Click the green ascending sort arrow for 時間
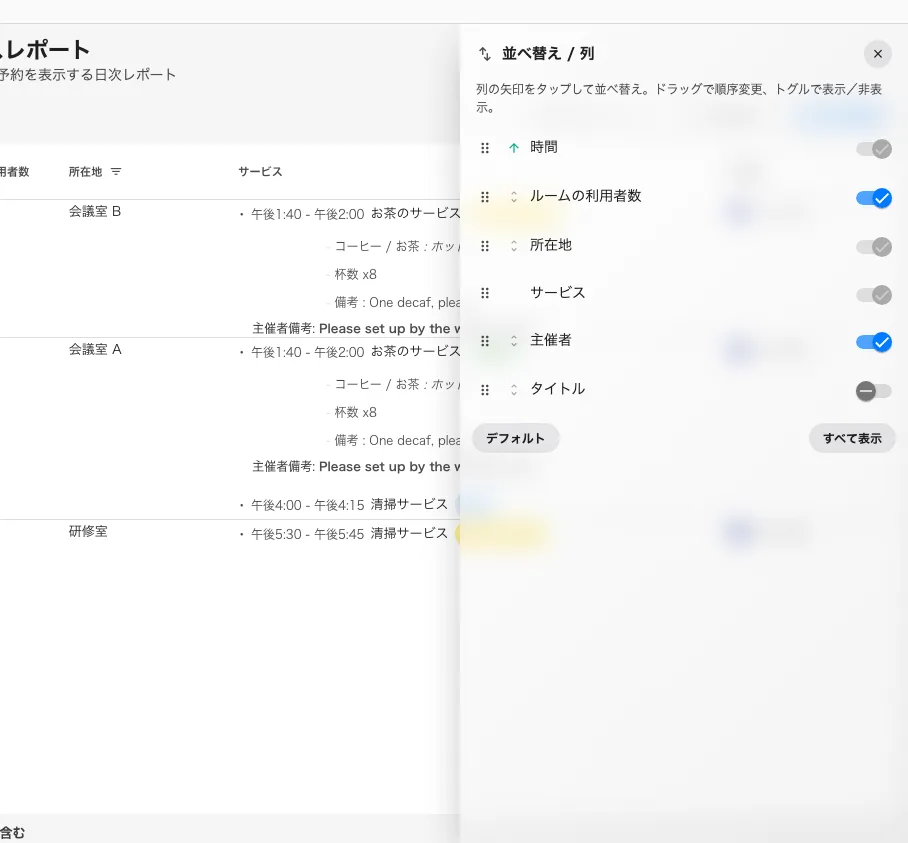Viewport: 908px width, 843px height. tap(514, 148)
